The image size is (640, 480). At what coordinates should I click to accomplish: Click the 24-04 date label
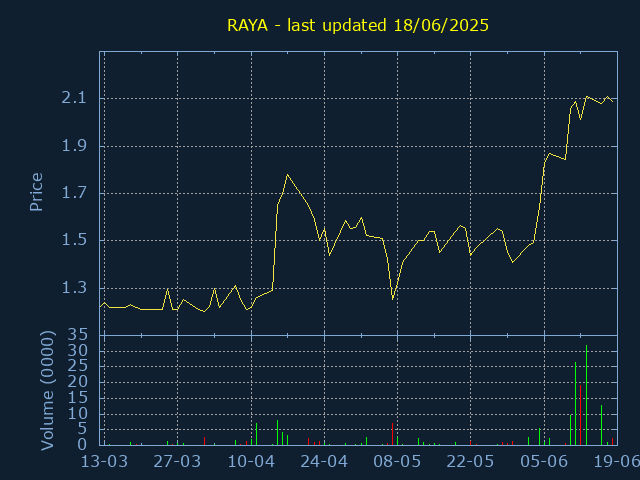coord(324,462)
